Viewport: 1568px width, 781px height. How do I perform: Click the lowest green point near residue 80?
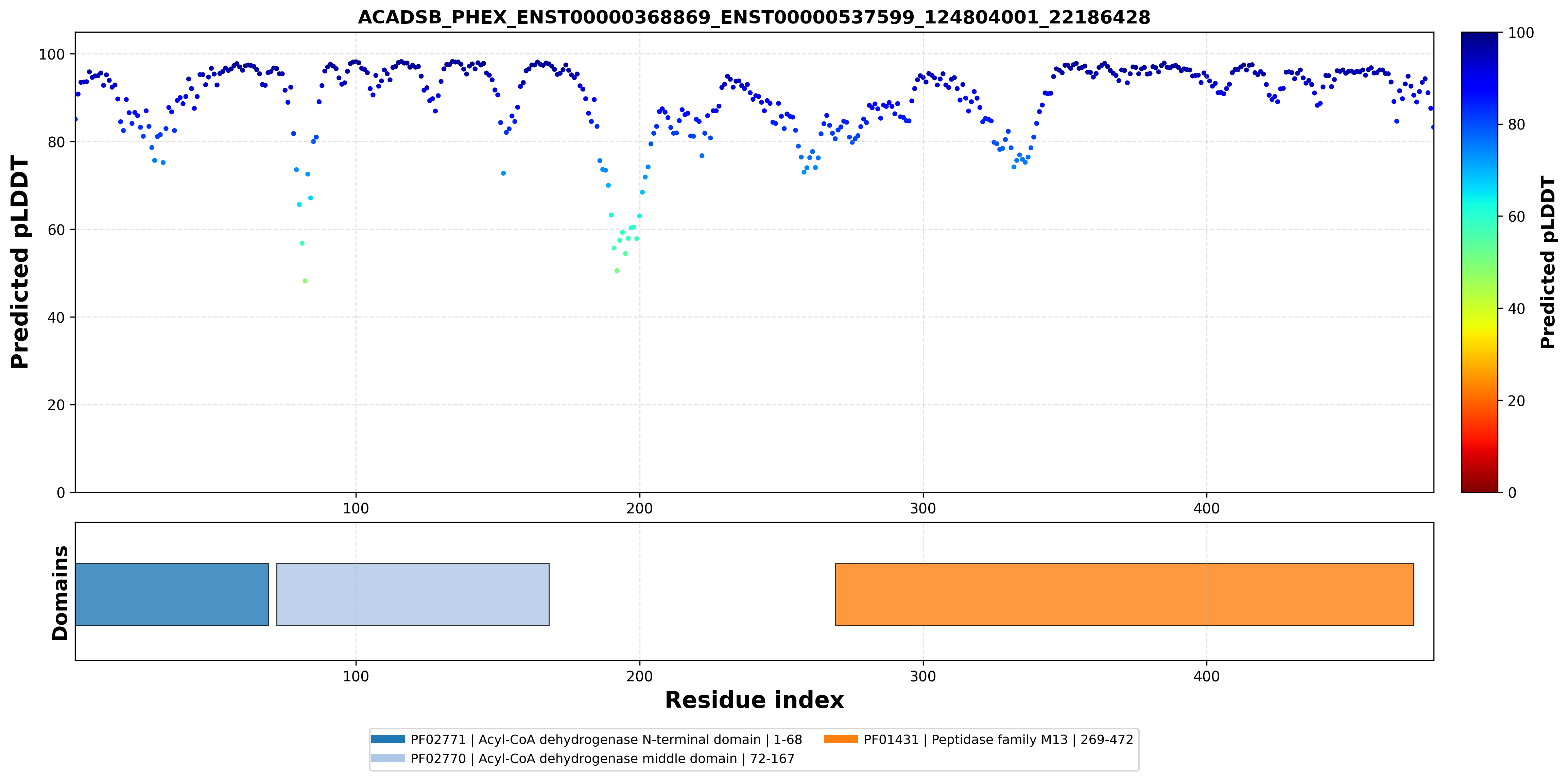point(305,281)
